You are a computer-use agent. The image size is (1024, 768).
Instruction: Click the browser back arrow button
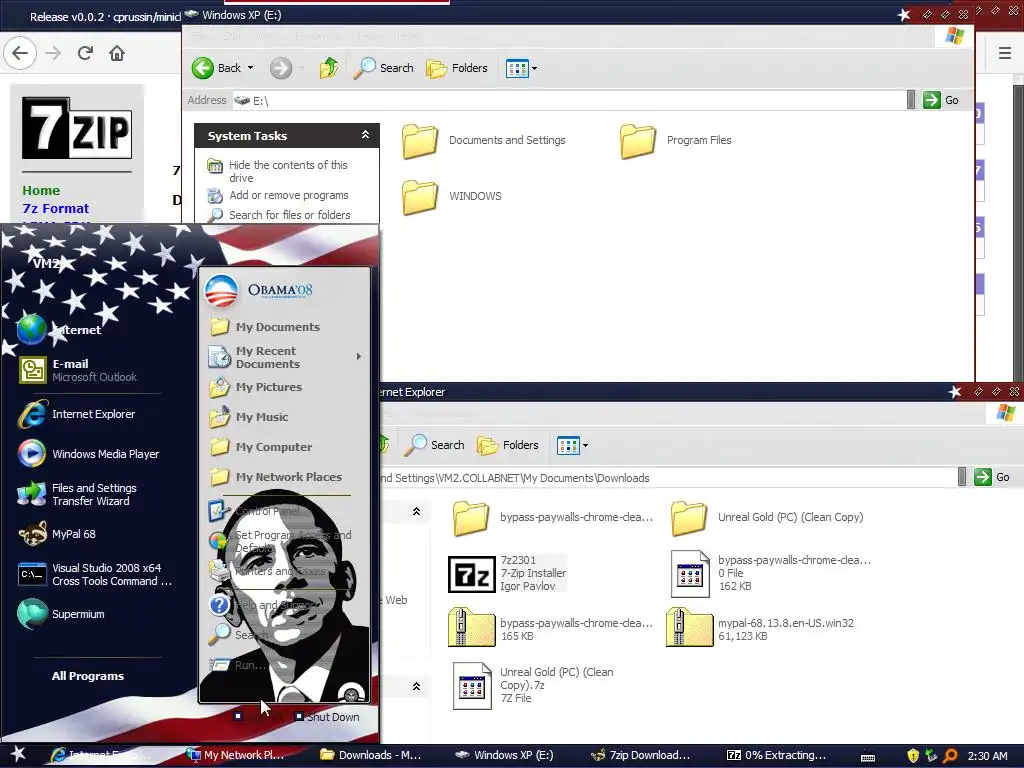click(x=20, y=53)
